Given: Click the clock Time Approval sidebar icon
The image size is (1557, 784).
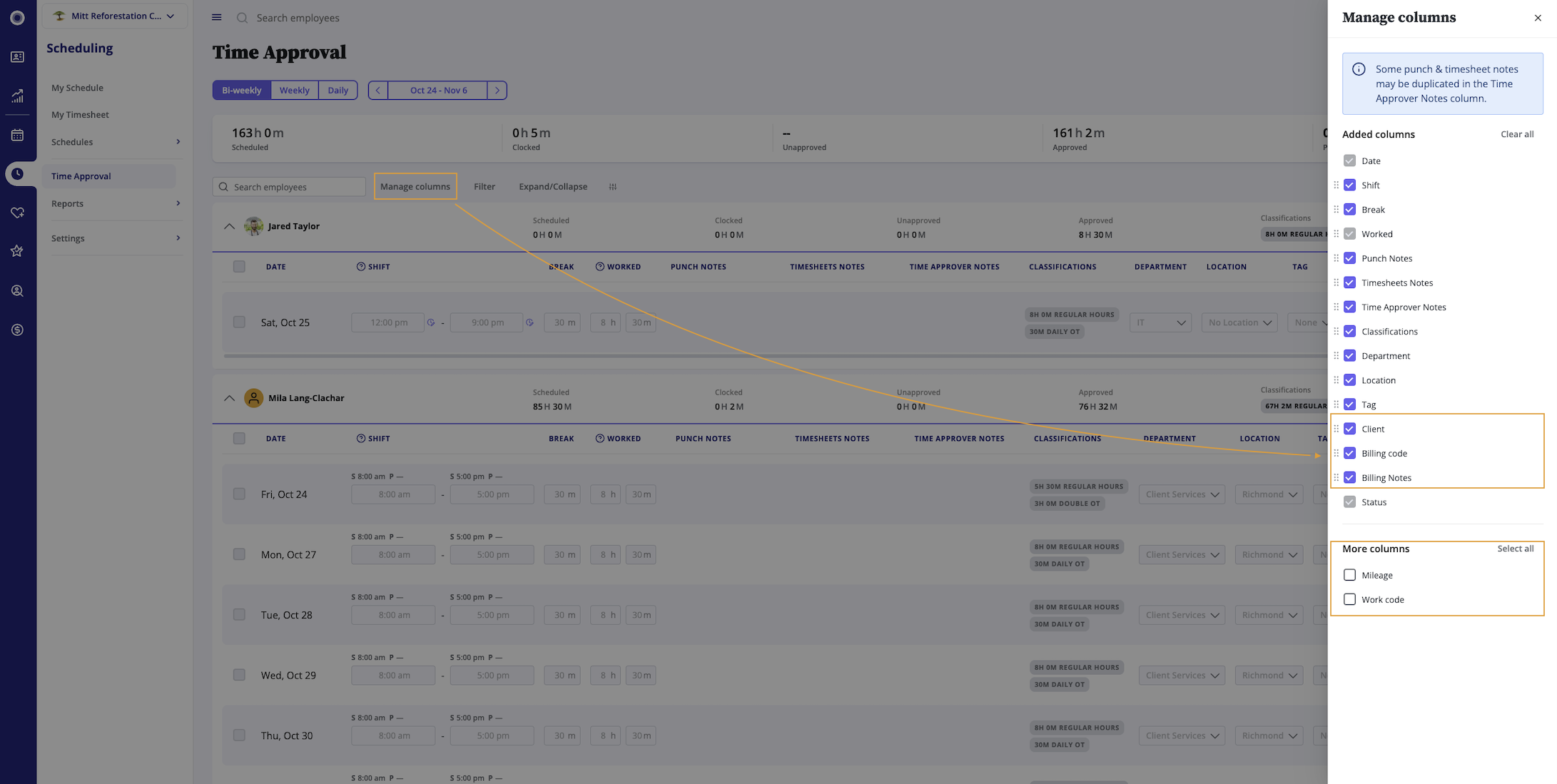Looking at the screenshot, I should [x=17, y=173].
